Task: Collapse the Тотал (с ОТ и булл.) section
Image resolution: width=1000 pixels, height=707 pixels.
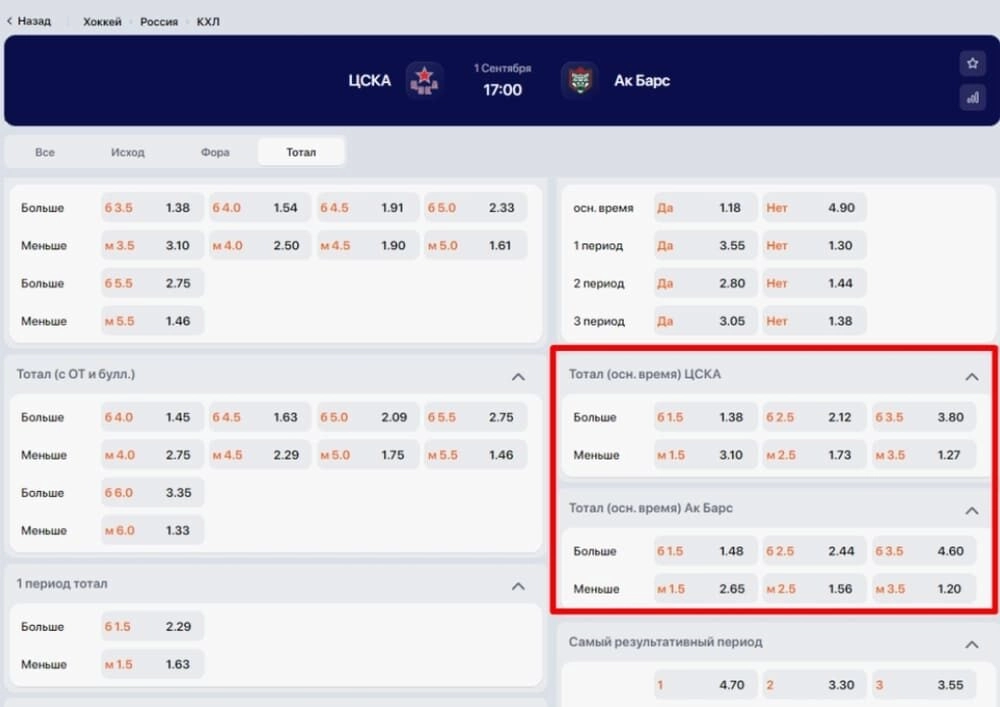Action: coord(518,377)
